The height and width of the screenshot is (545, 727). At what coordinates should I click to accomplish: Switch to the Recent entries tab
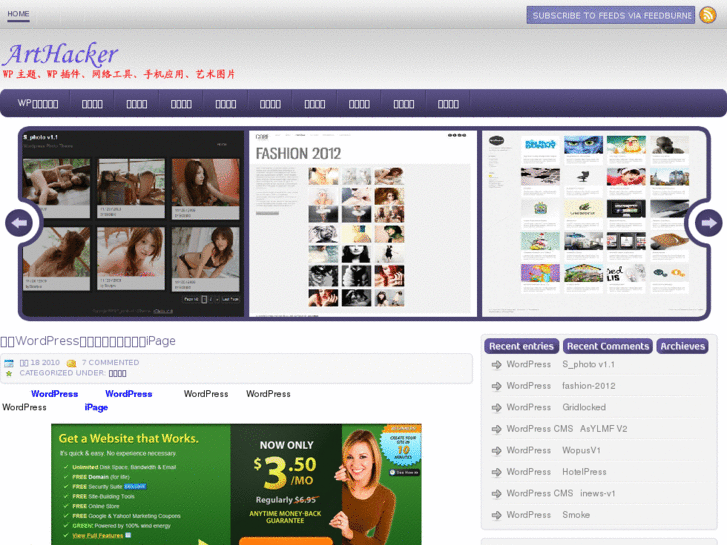(x=521, y=346)
